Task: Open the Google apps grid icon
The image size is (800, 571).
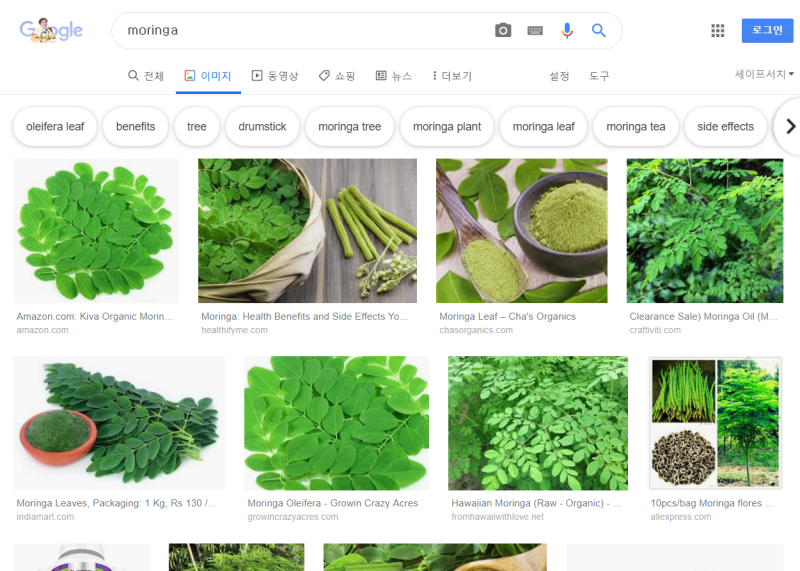Action: pos(717,31)
